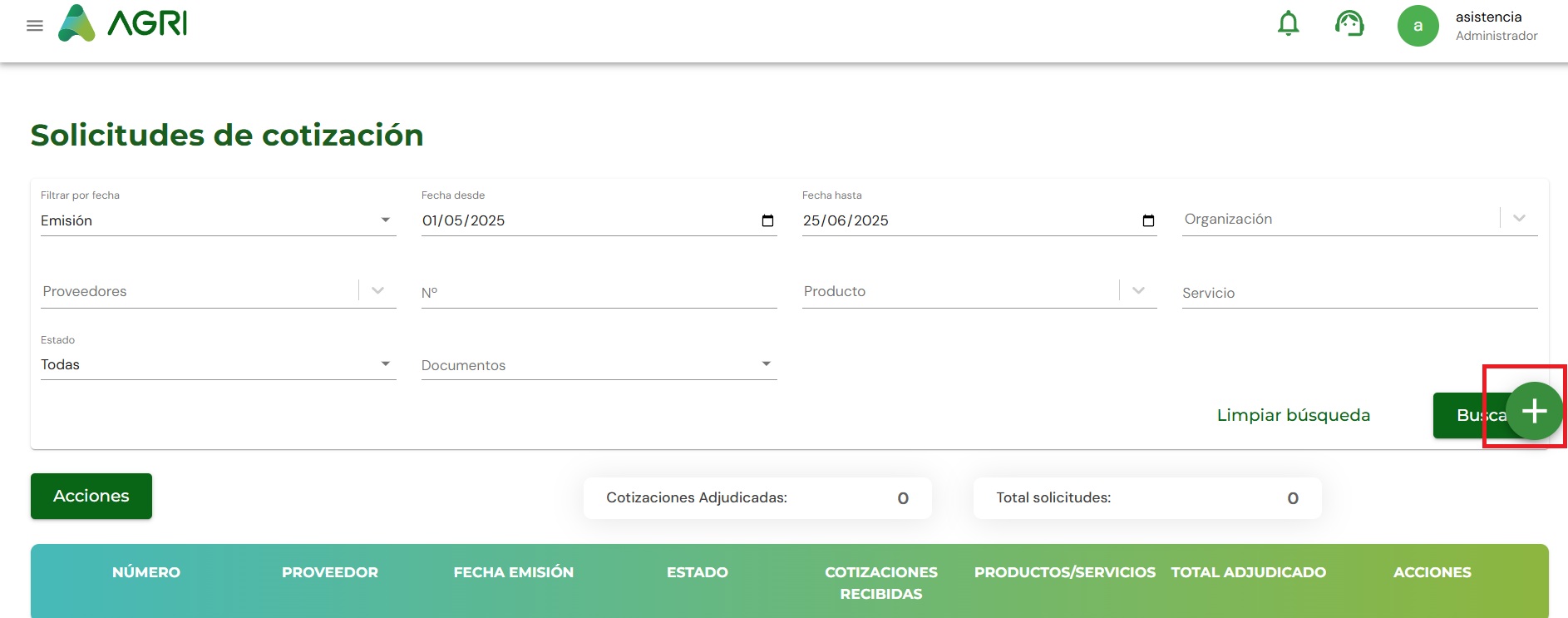This screenshot has width=1568, height=618.
Task: Click the Fecha desde date field
Action: [599, 220]
